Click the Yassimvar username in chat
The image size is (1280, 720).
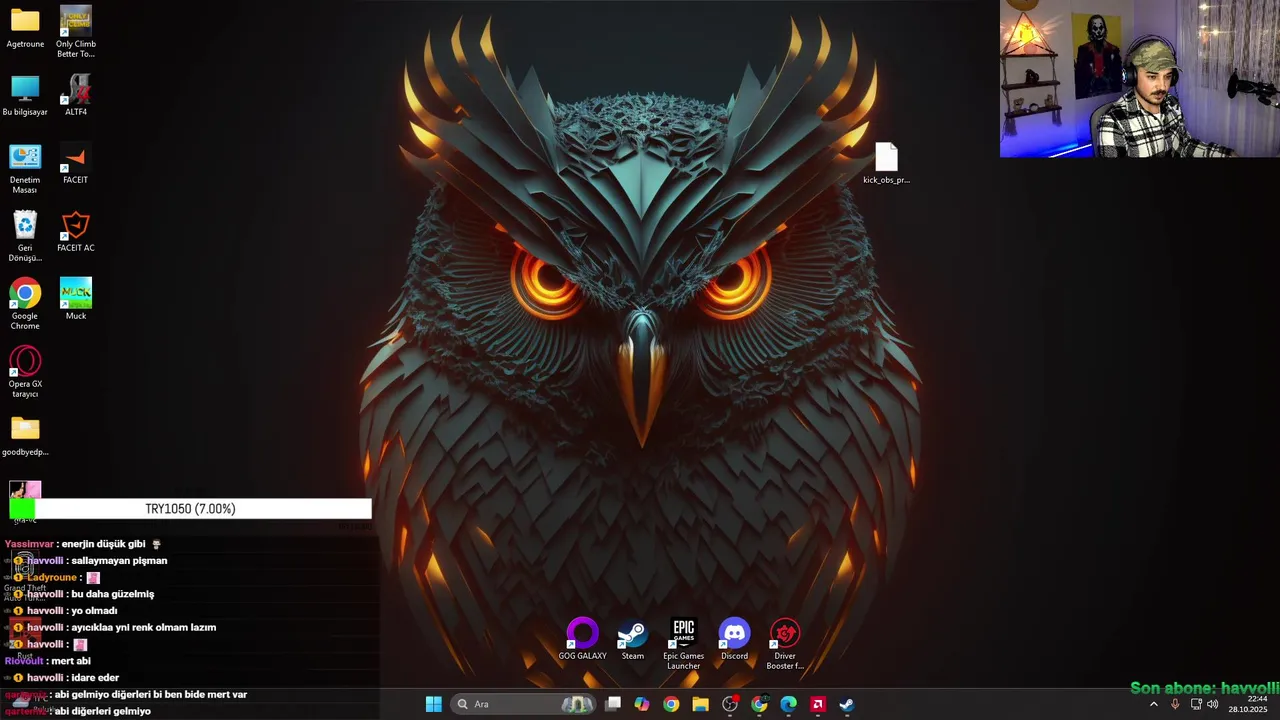29,544
